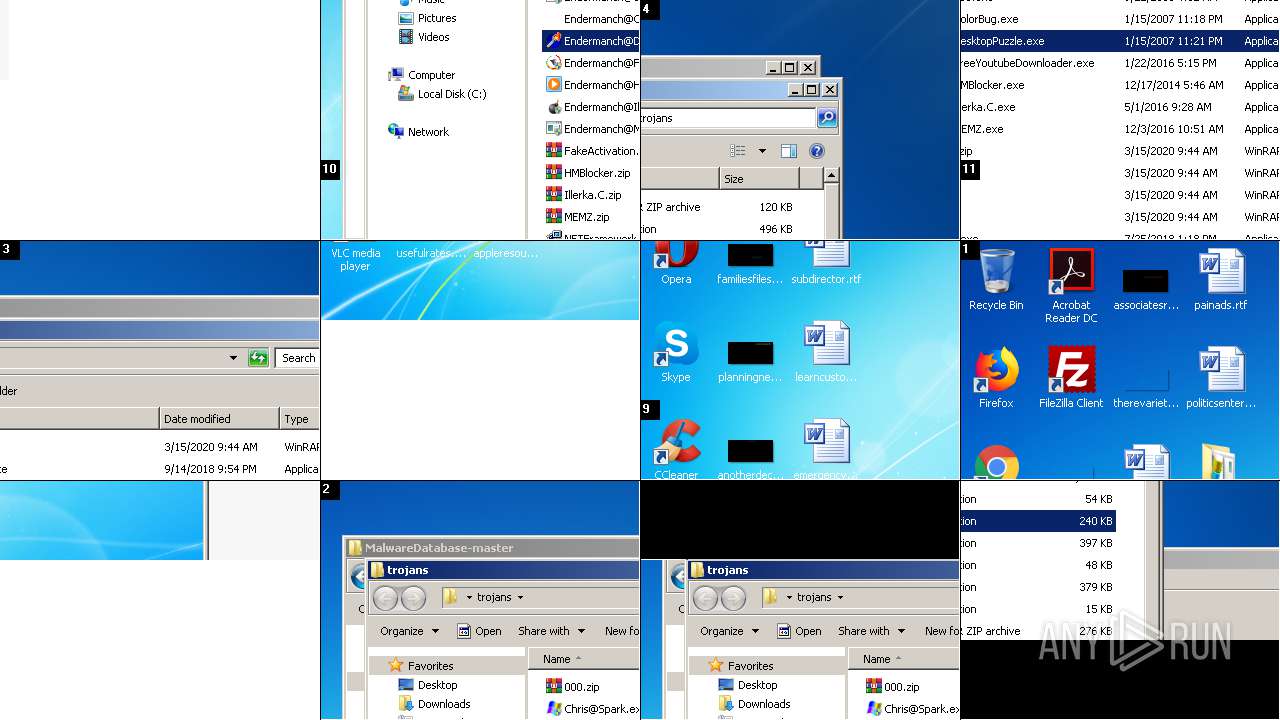Select the FakeActivation archive icon
This screenshot has height=720, width=1280.
point(592,151)
